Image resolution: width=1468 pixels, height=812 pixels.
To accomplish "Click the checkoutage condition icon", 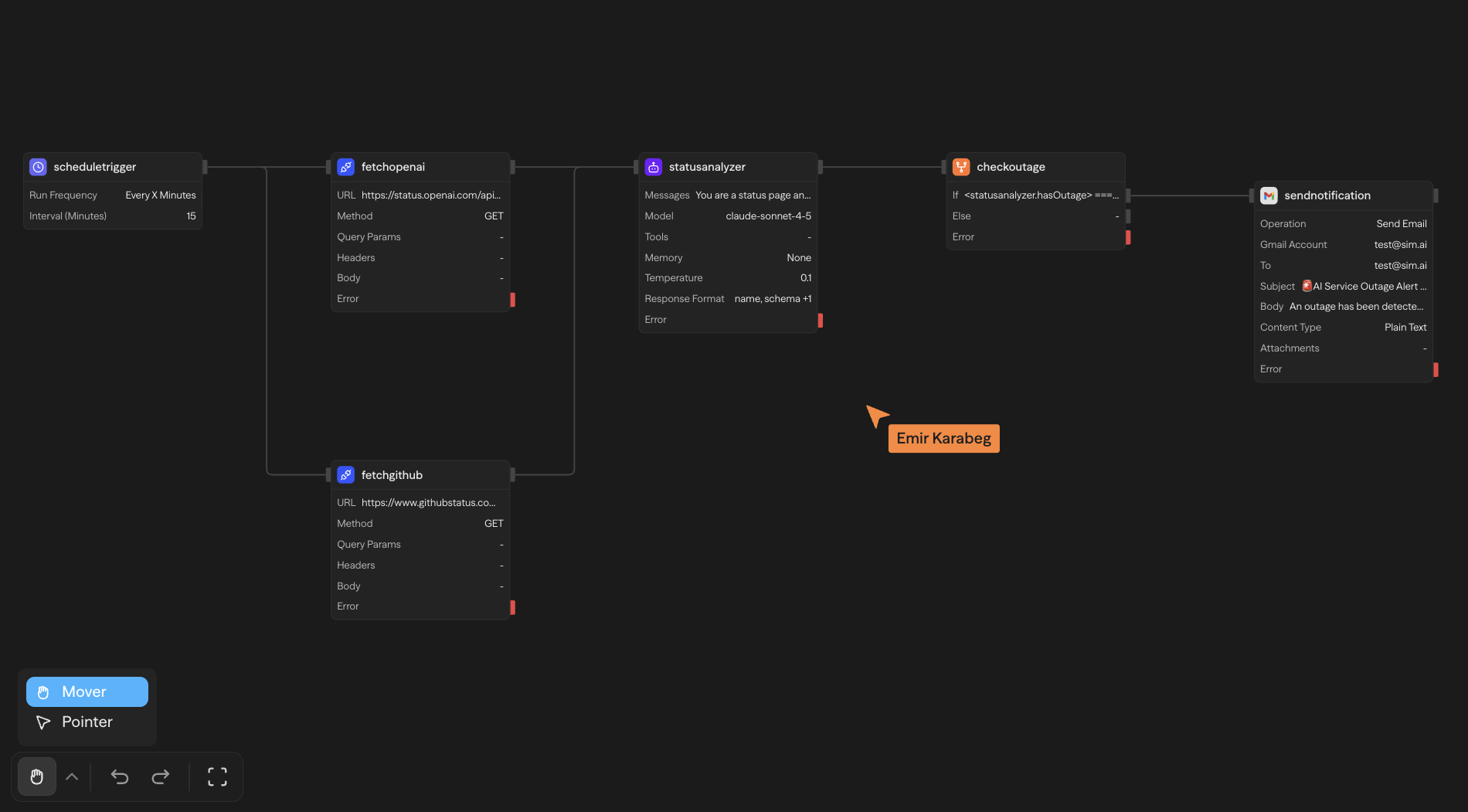I will [960, 166].
